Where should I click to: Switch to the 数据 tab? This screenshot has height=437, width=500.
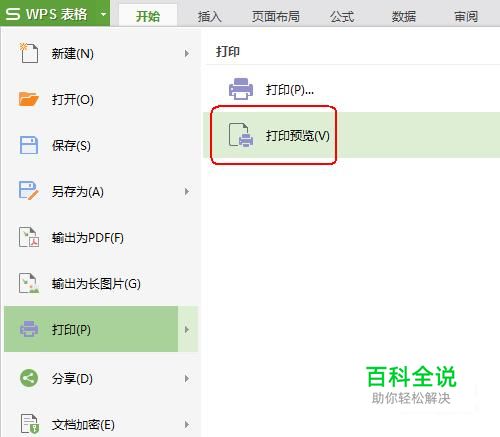tap(404, 16)
